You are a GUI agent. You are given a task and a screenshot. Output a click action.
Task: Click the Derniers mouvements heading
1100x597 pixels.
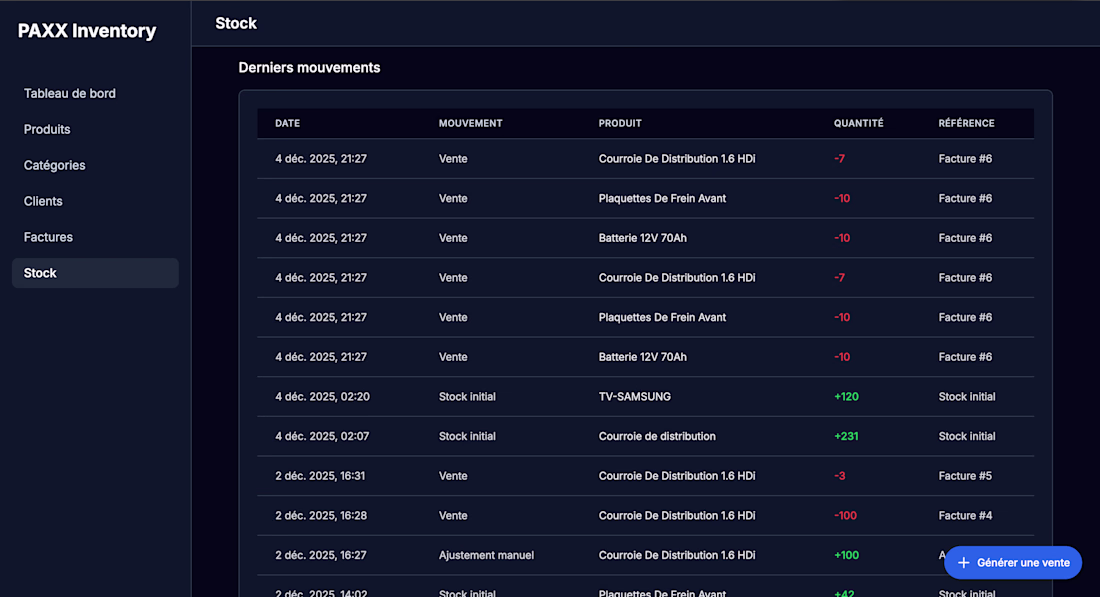pyautogui.click(x=309, y=68)
